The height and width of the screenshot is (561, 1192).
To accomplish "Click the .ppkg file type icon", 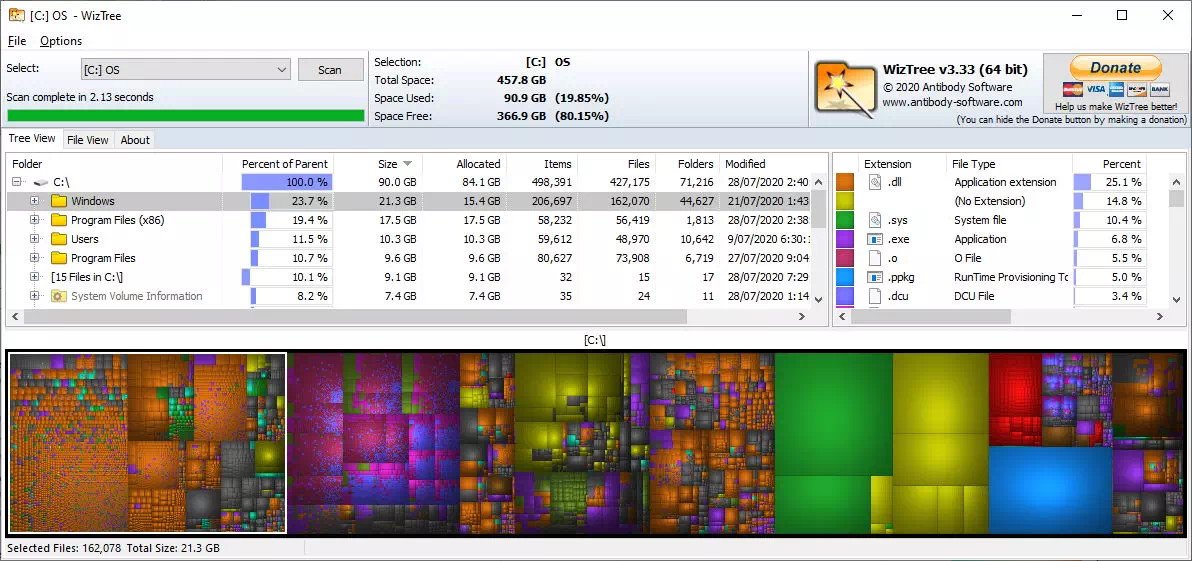I will coord(874,277).
